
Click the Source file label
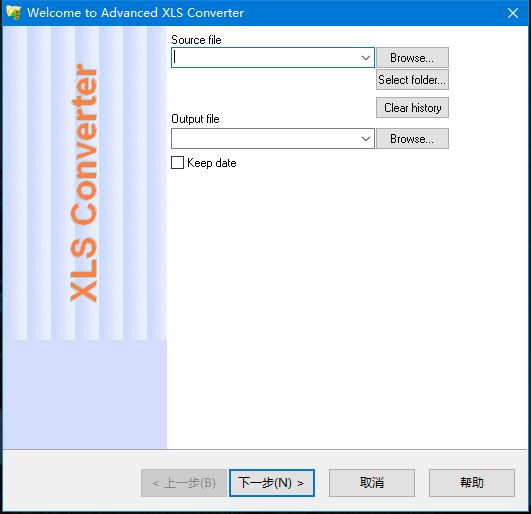tap(196, 40)
